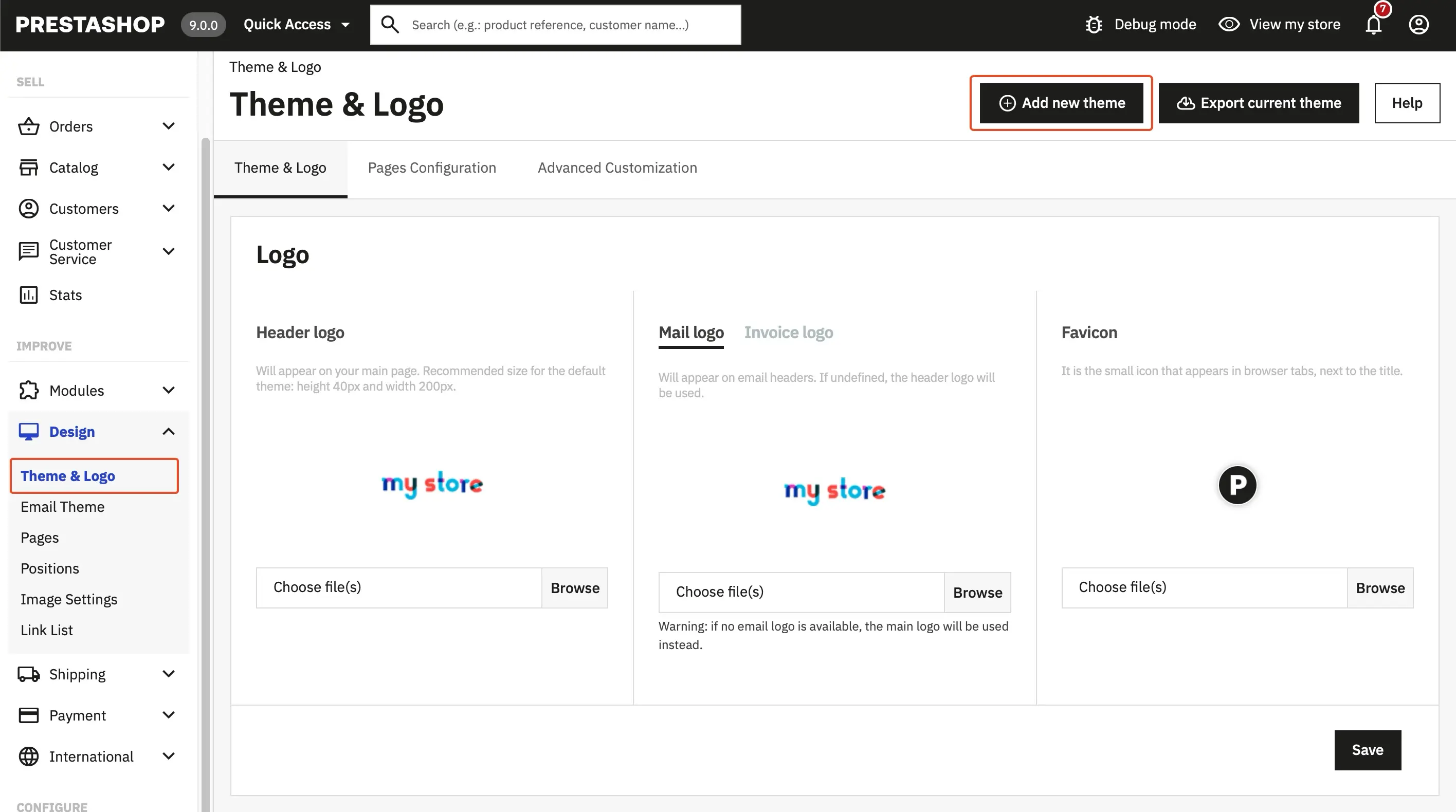Browse for a mail logo file
This screenshot has height=812, width=1456.
point(977,592)
